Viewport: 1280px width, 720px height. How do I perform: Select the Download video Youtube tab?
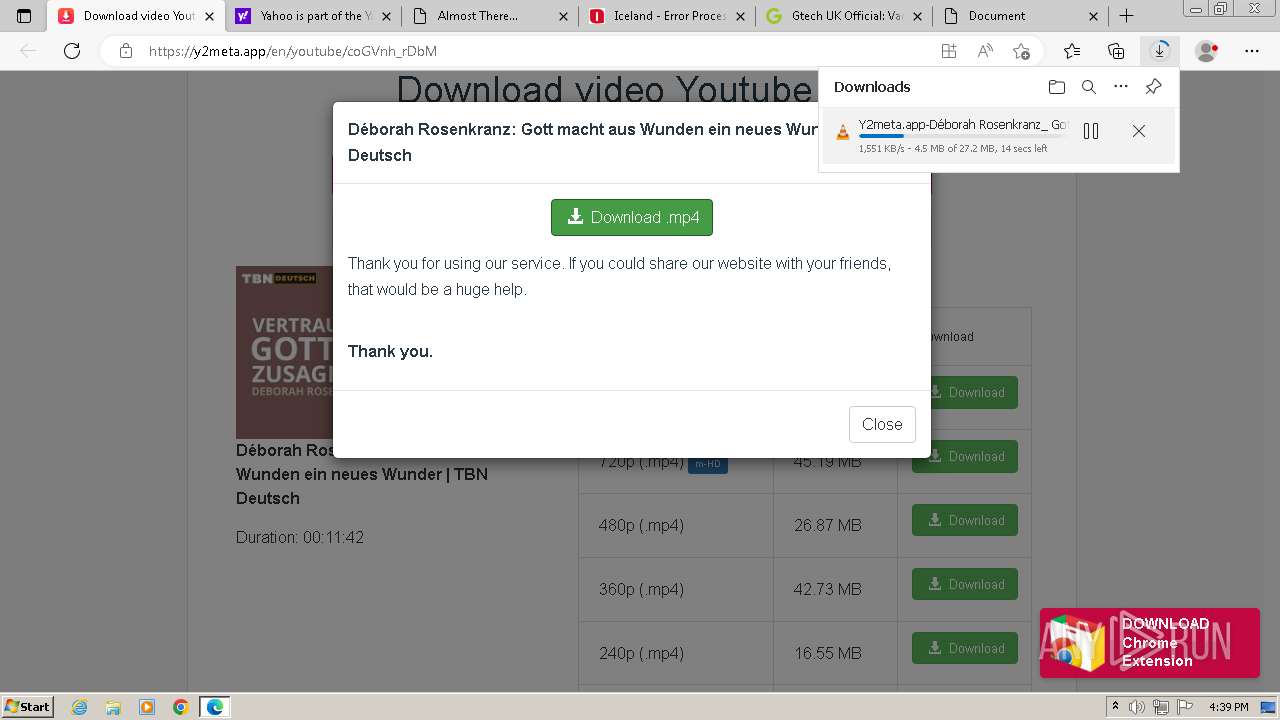[139, 16]
